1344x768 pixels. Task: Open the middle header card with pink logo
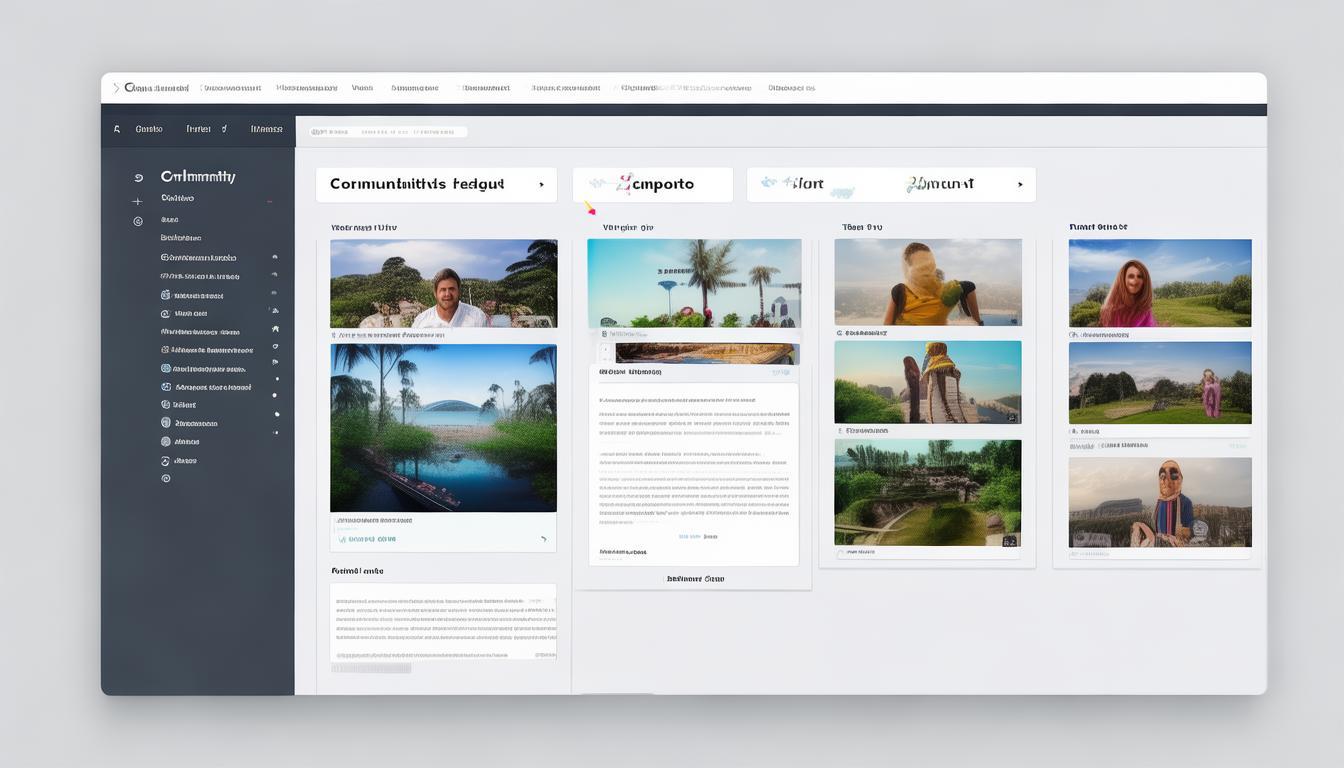click(652, 185)
